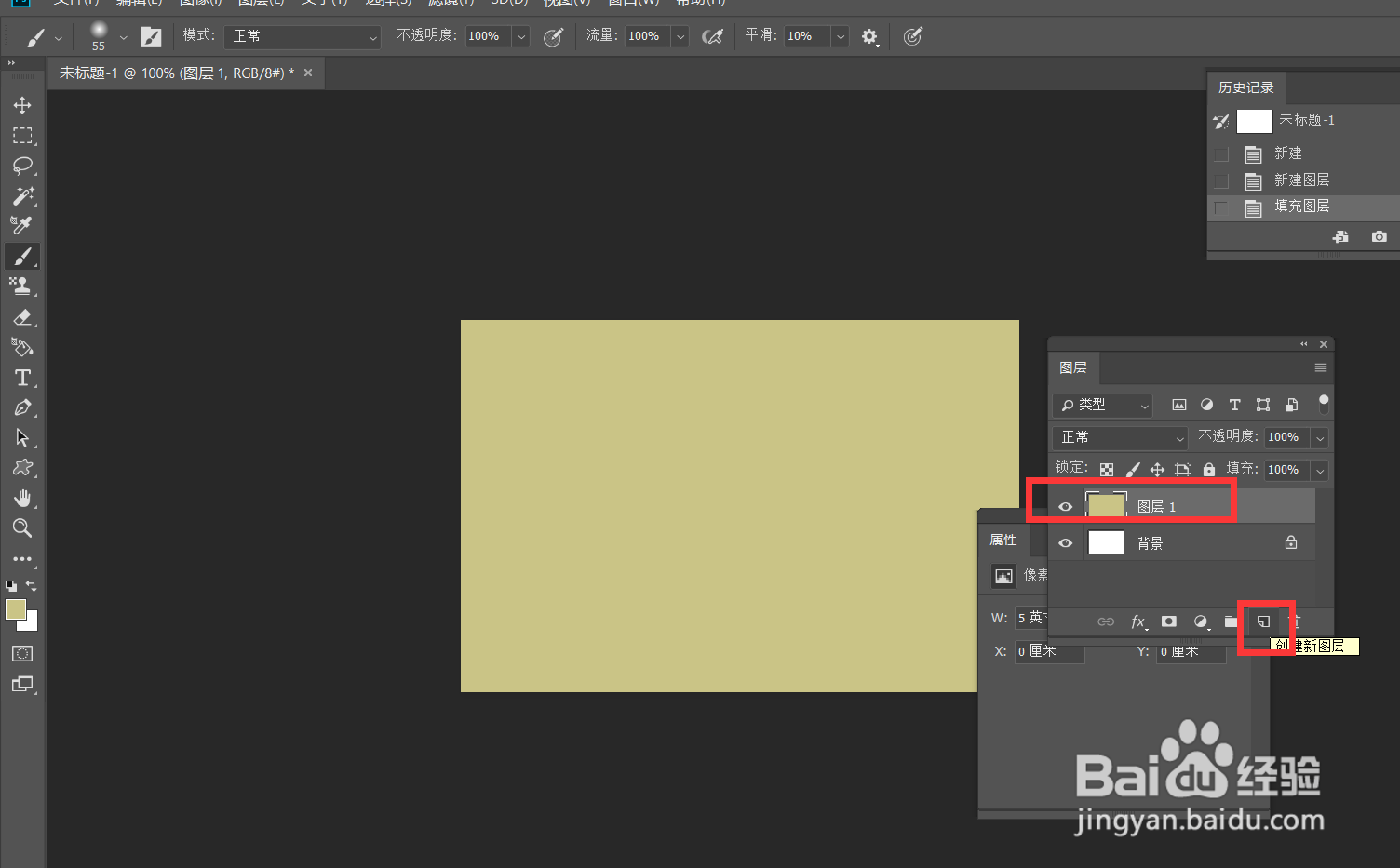Click the 未标题-1 snapshot thumbnail

(1254, 121)
